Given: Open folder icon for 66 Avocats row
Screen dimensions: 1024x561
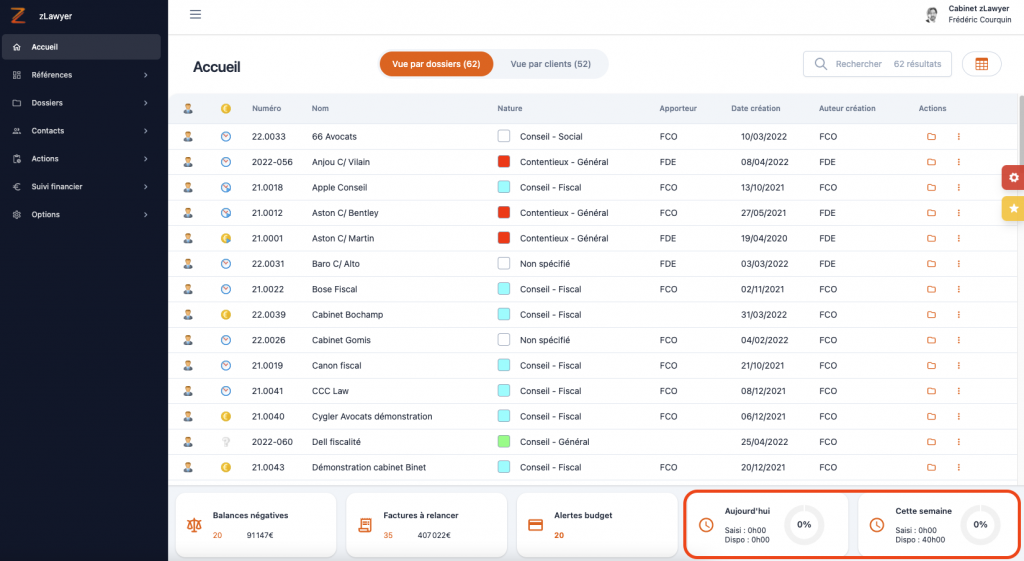Looking at the screenshot, I should [x=931, y=136].
